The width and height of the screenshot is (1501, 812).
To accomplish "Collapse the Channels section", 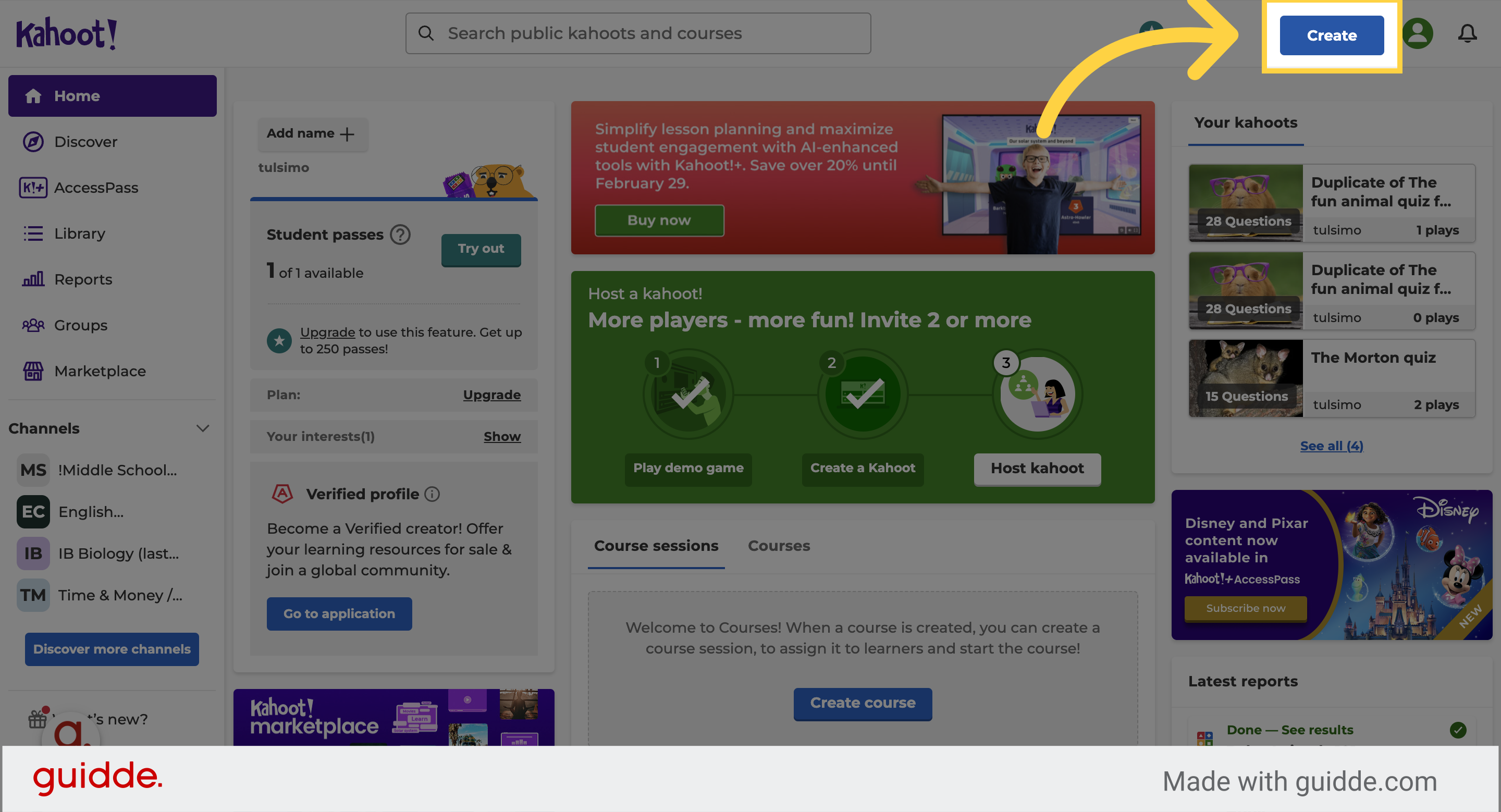I will pos(202,428).
